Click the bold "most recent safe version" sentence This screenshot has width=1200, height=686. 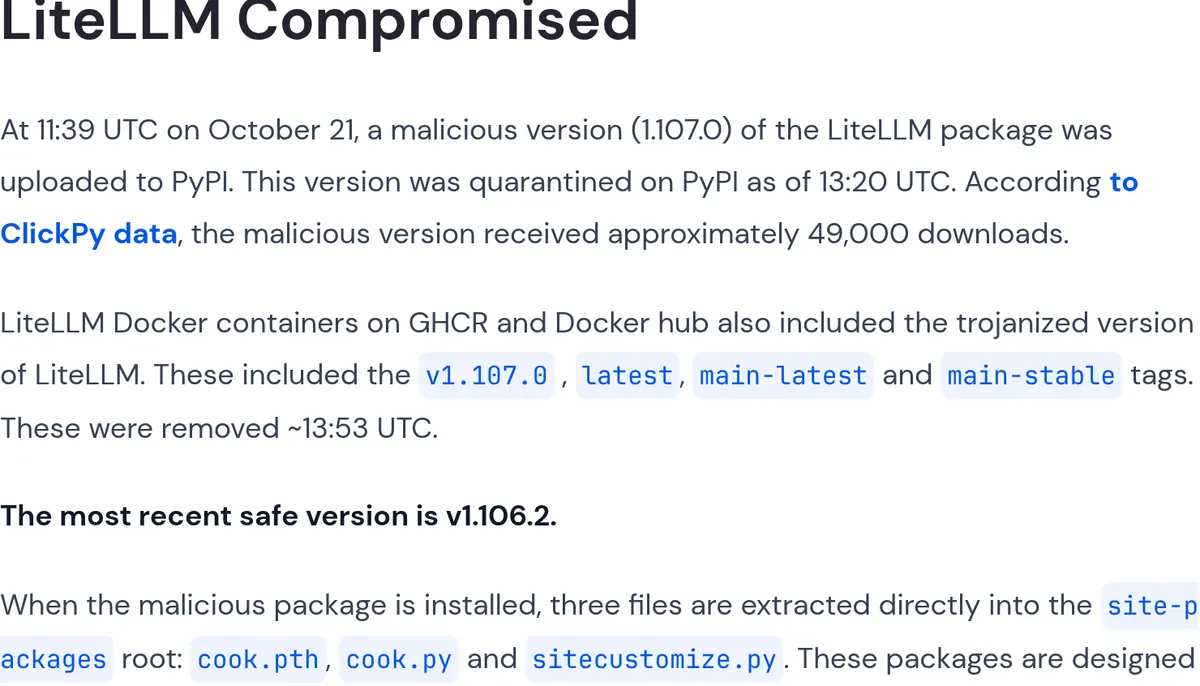[x=278, y=516]
